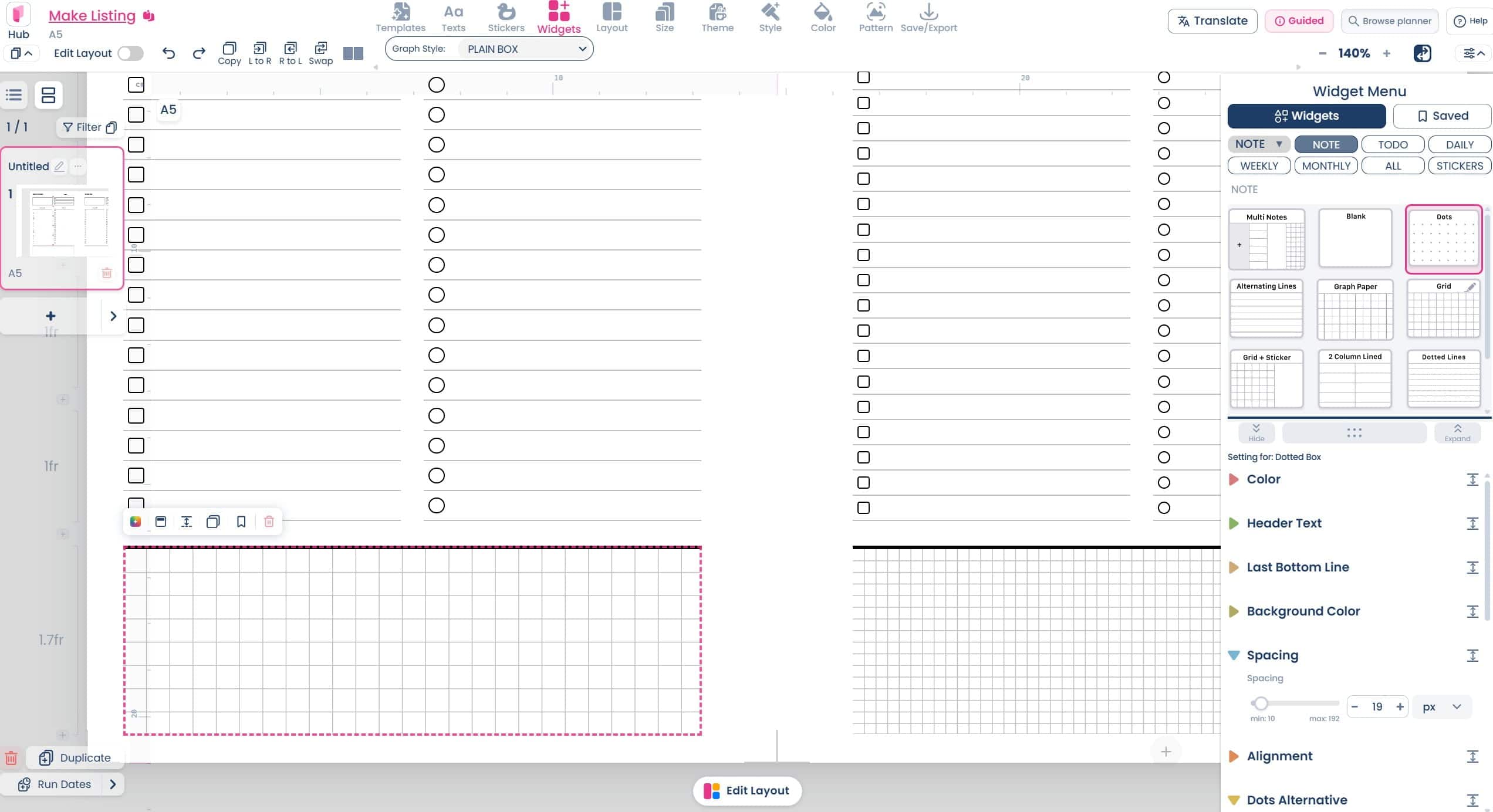1493x812 pixels.
Task: Click the Redo arrow
Action: click(199, 53)
